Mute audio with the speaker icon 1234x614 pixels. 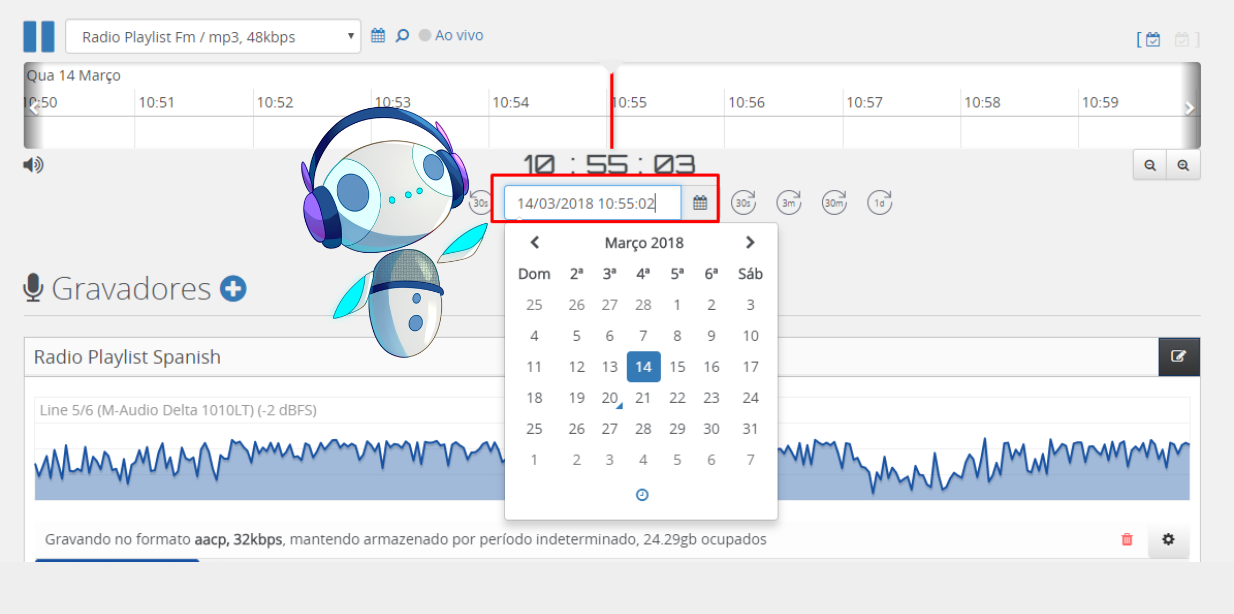[x=33, y=165]
